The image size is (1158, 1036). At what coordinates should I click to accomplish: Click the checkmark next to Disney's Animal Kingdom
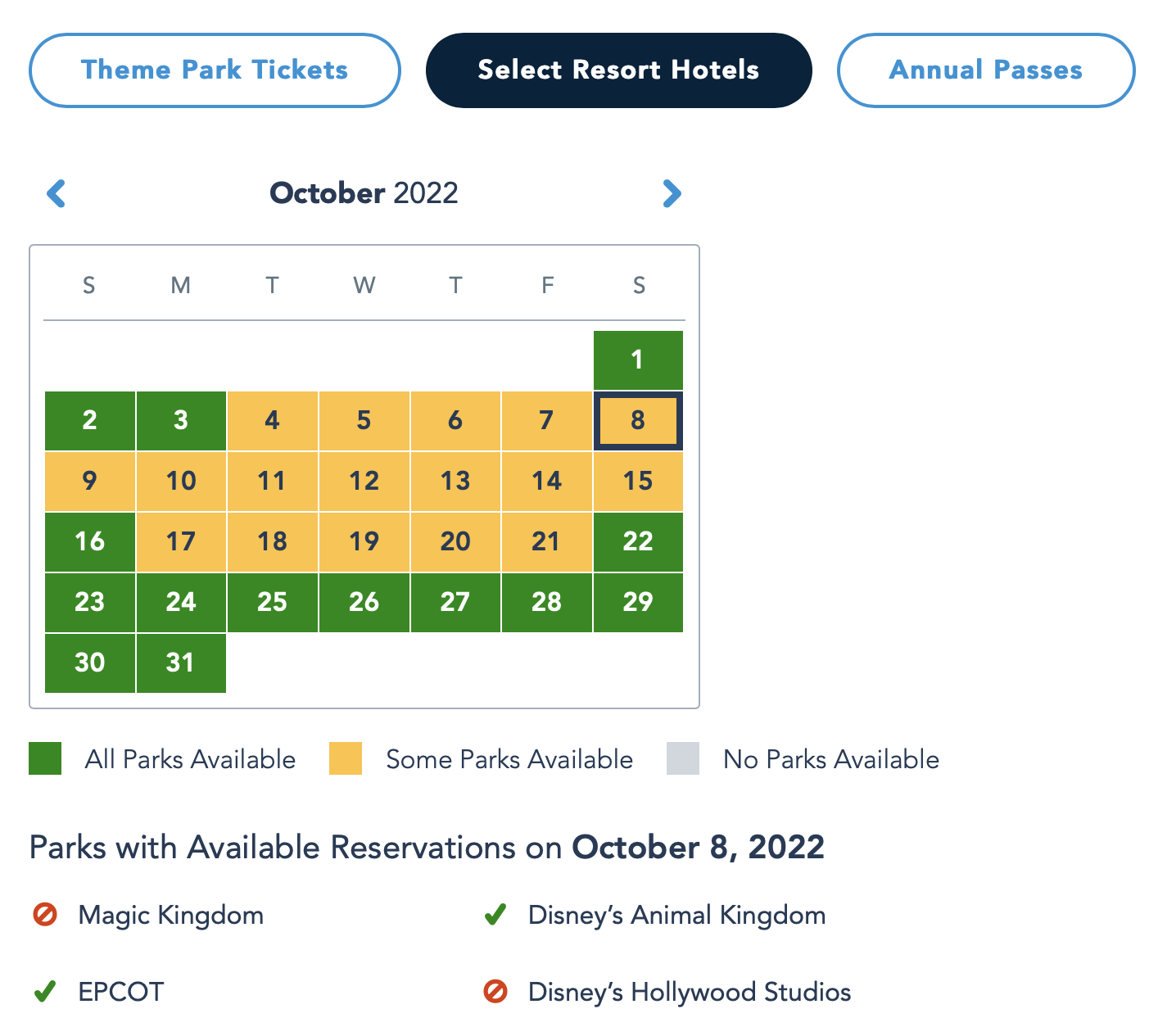(495, 914)
